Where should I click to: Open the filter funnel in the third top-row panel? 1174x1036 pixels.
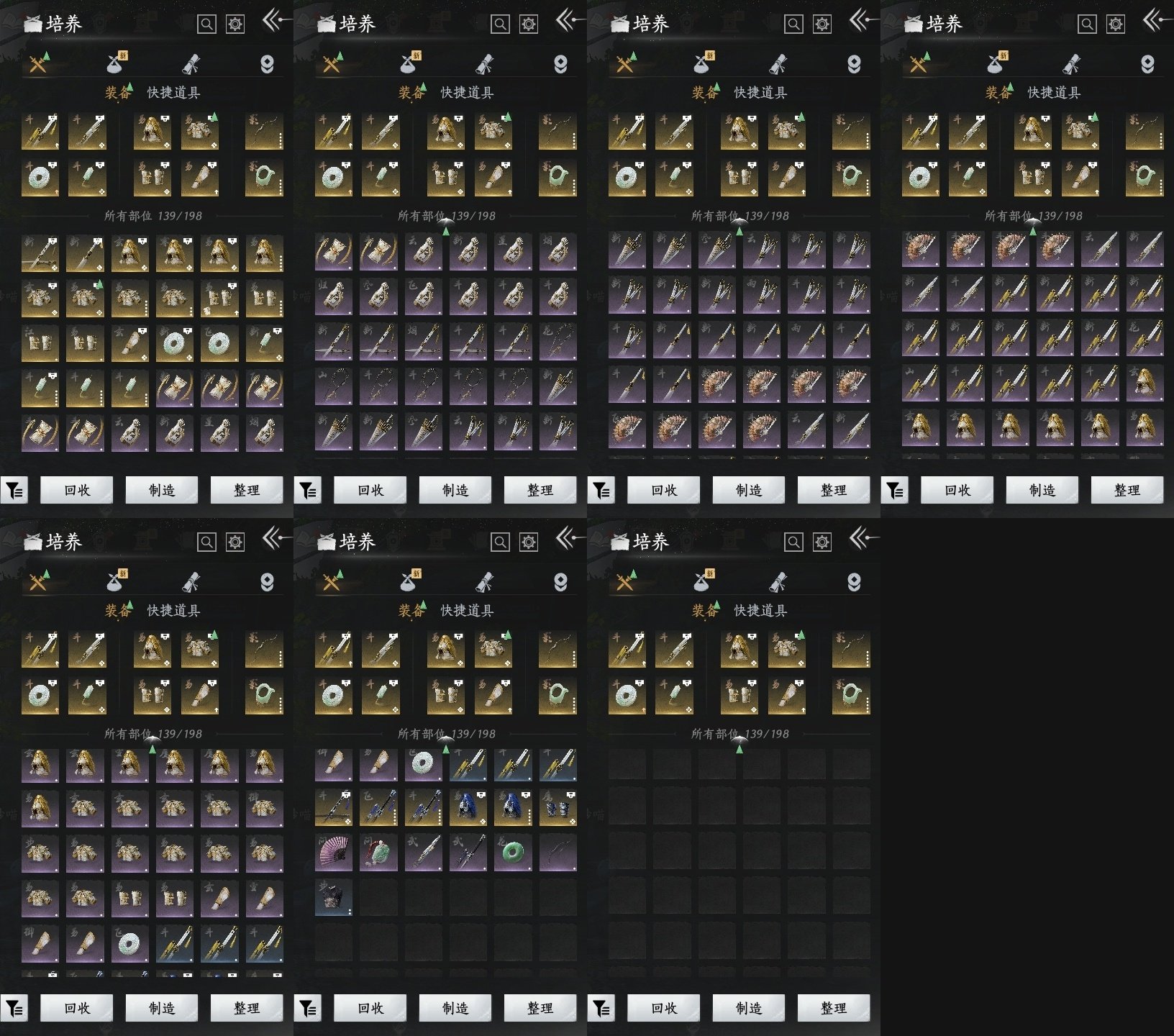click(x=601, y=491)
